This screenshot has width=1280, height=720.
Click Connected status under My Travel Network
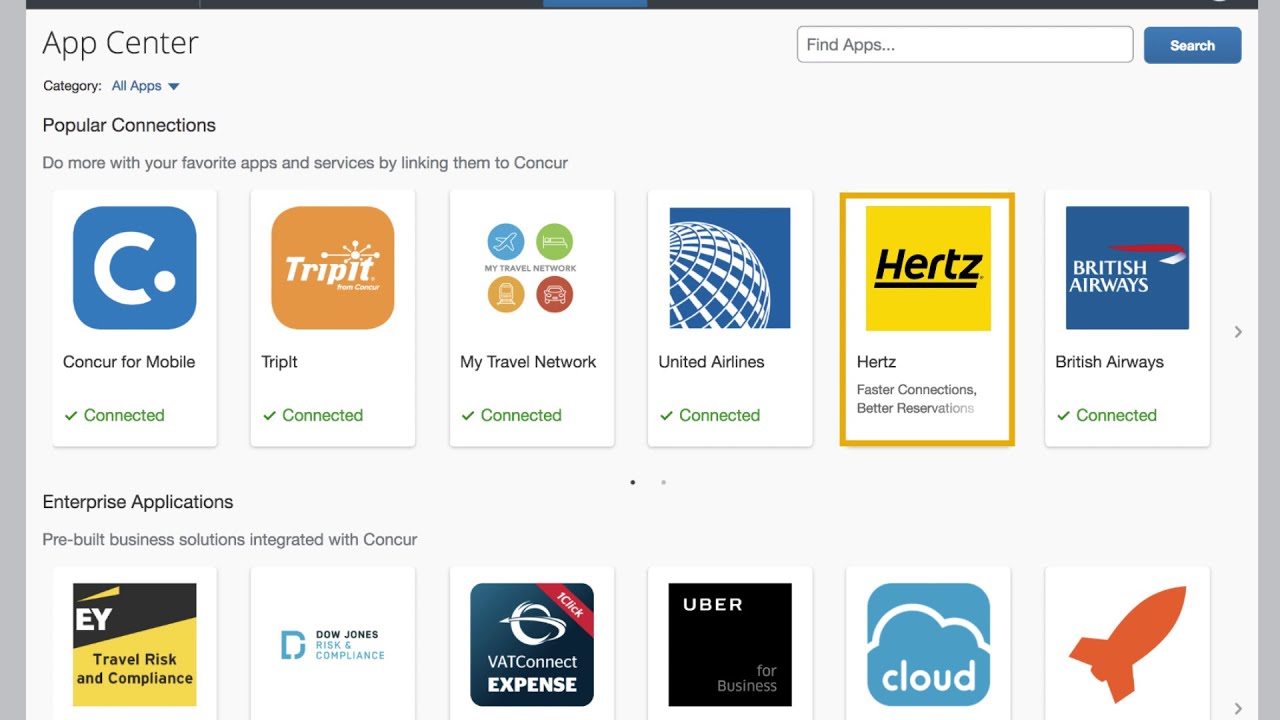(511, 415)
